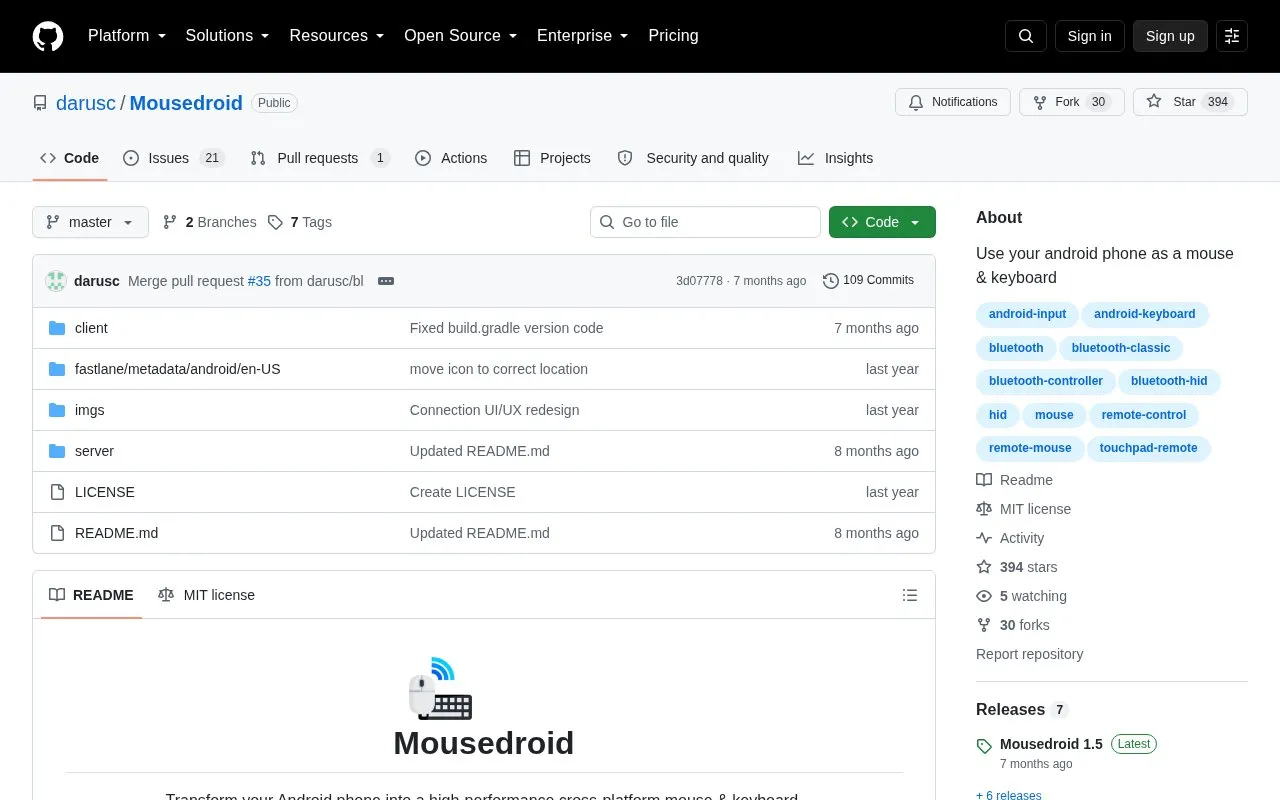Open the search magnifier button
This screenshot has height=800, width=1280.
tap(1026, 36)
